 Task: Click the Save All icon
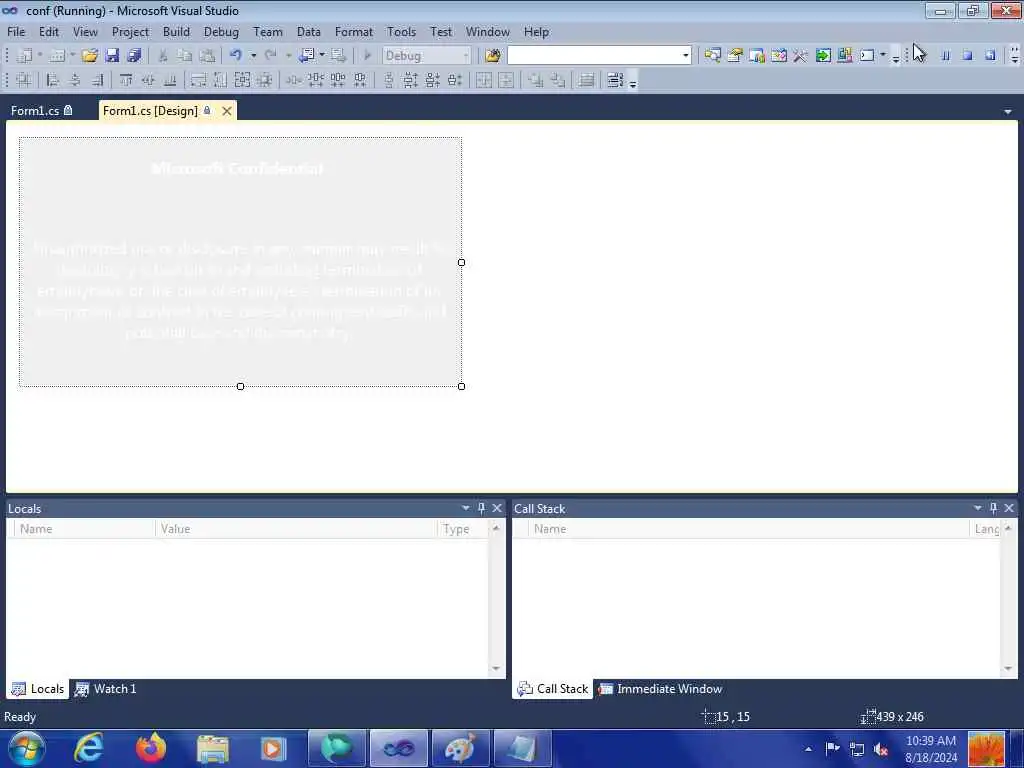click(134, 56)
